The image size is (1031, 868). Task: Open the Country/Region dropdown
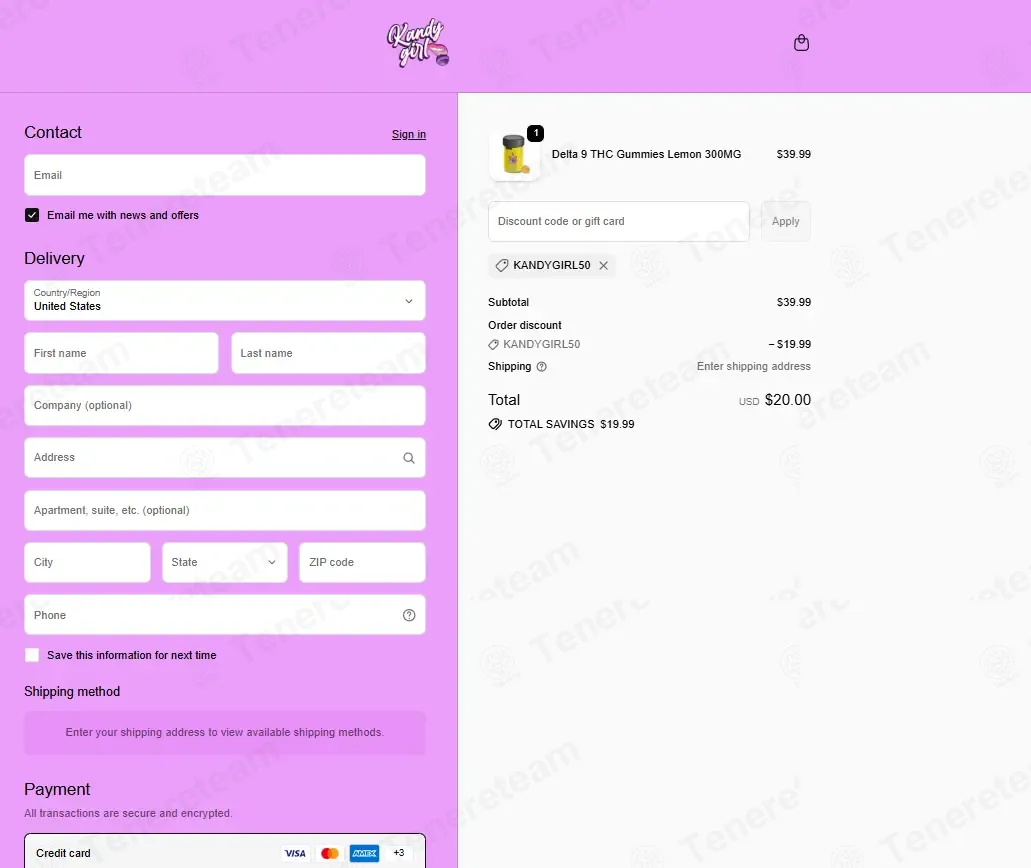click(x=225, y=301)
